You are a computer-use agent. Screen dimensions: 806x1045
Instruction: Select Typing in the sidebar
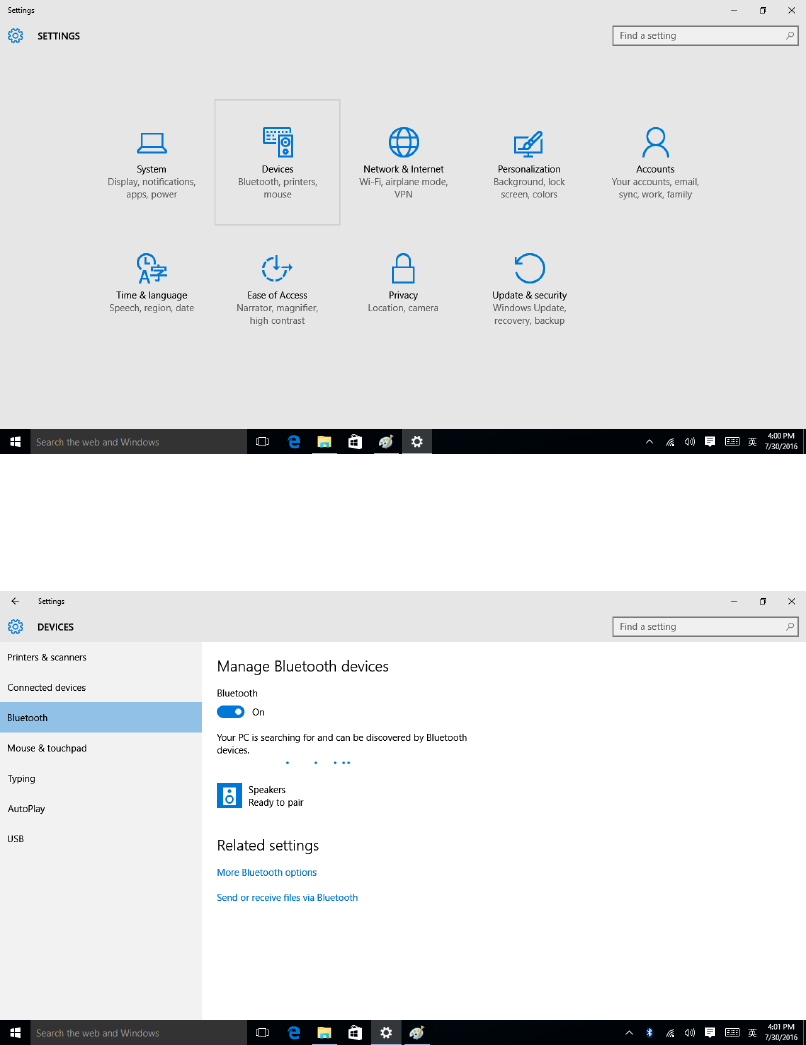pyautogui.click(x=101, y=778)
